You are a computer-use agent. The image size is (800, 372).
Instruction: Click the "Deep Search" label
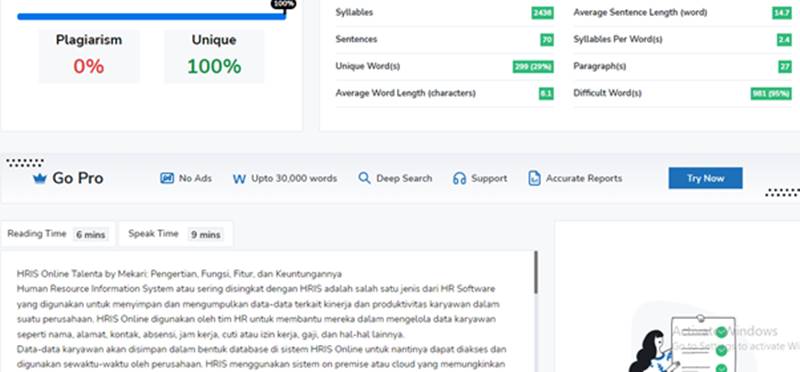(404, 179)
